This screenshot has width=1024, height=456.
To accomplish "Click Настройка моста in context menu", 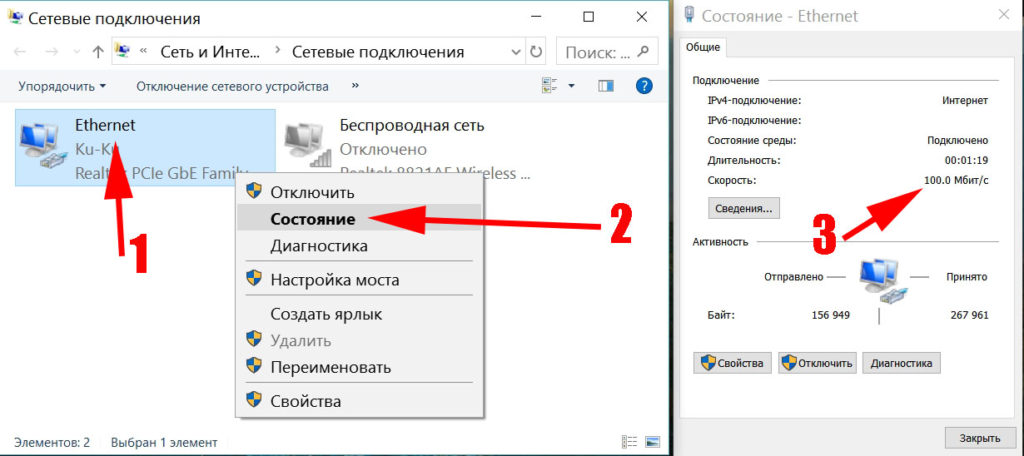I will [x=334, y=280].
